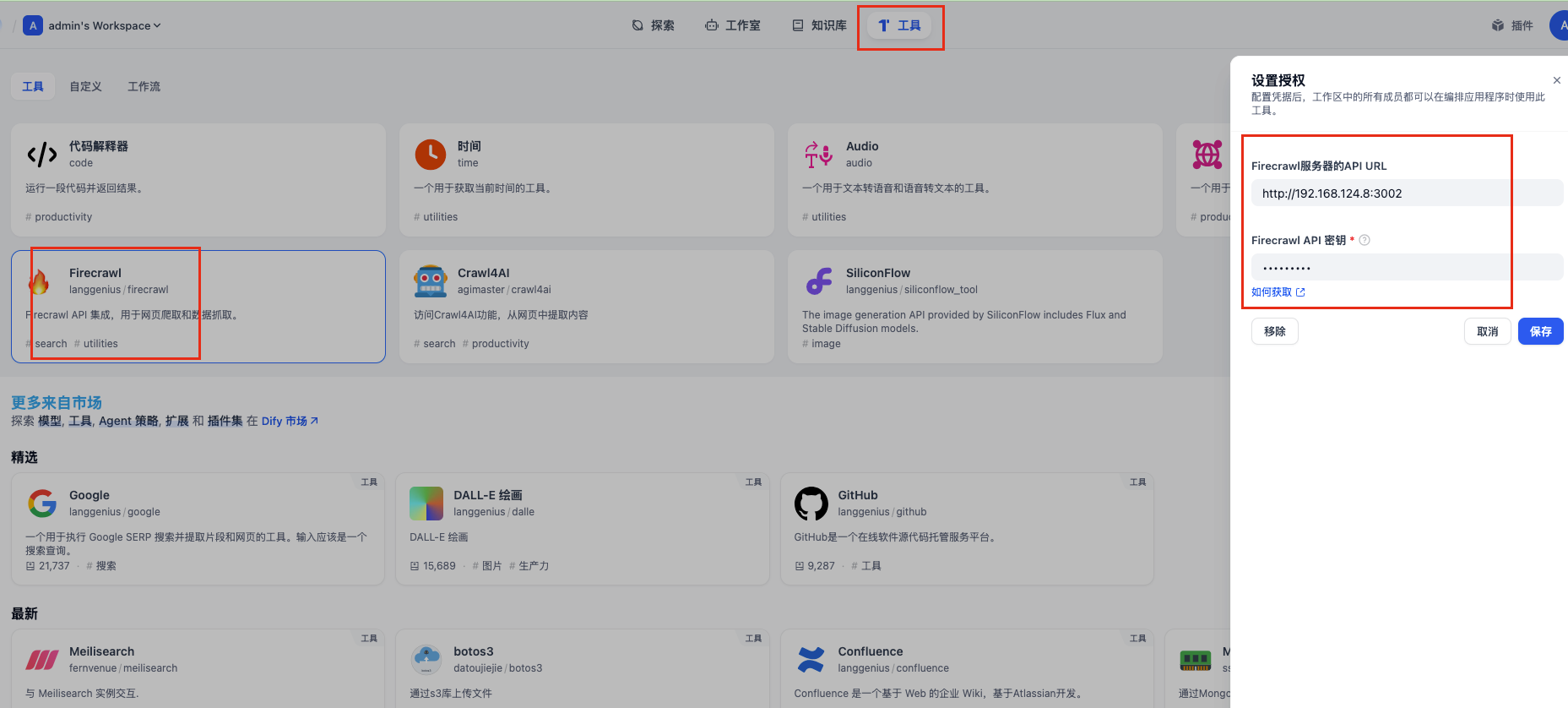Viewport: 1568px width, 708px height.
Task: Click the 保存 (Save) button
Action: tap(1541, 331)
